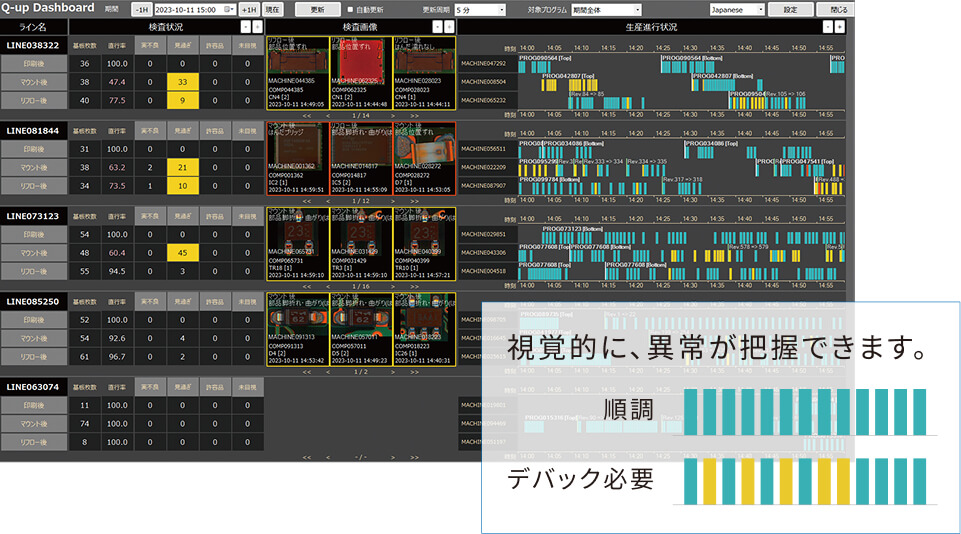Open MACHINE091313 thumbnail in LINE085250

click(298, 329)
